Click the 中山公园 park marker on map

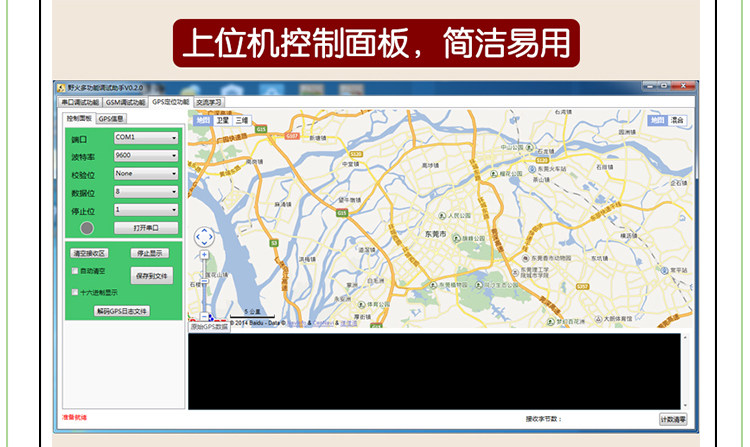529,147
